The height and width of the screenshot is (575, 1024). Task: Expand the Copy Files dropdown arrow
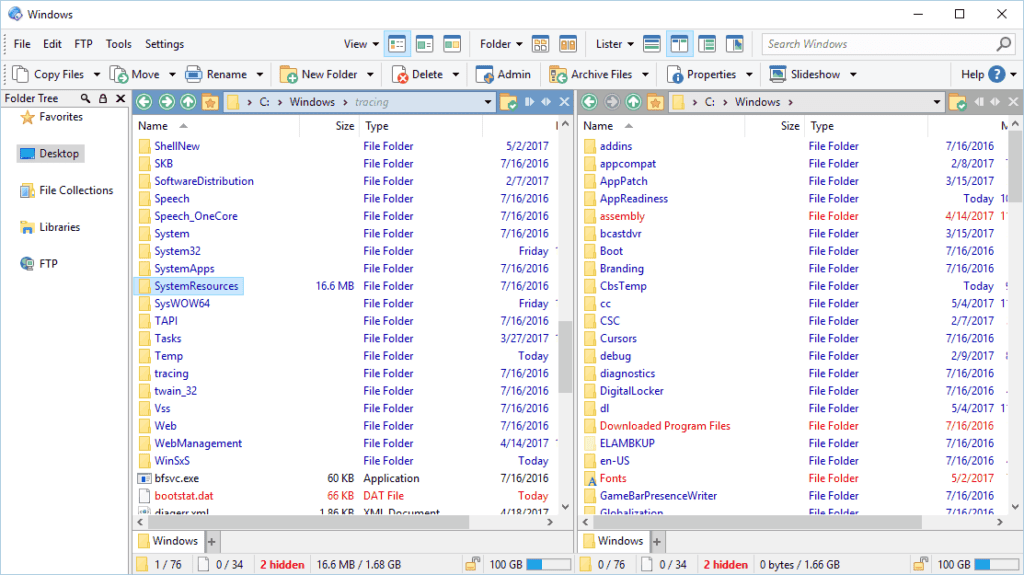[97, 74]
